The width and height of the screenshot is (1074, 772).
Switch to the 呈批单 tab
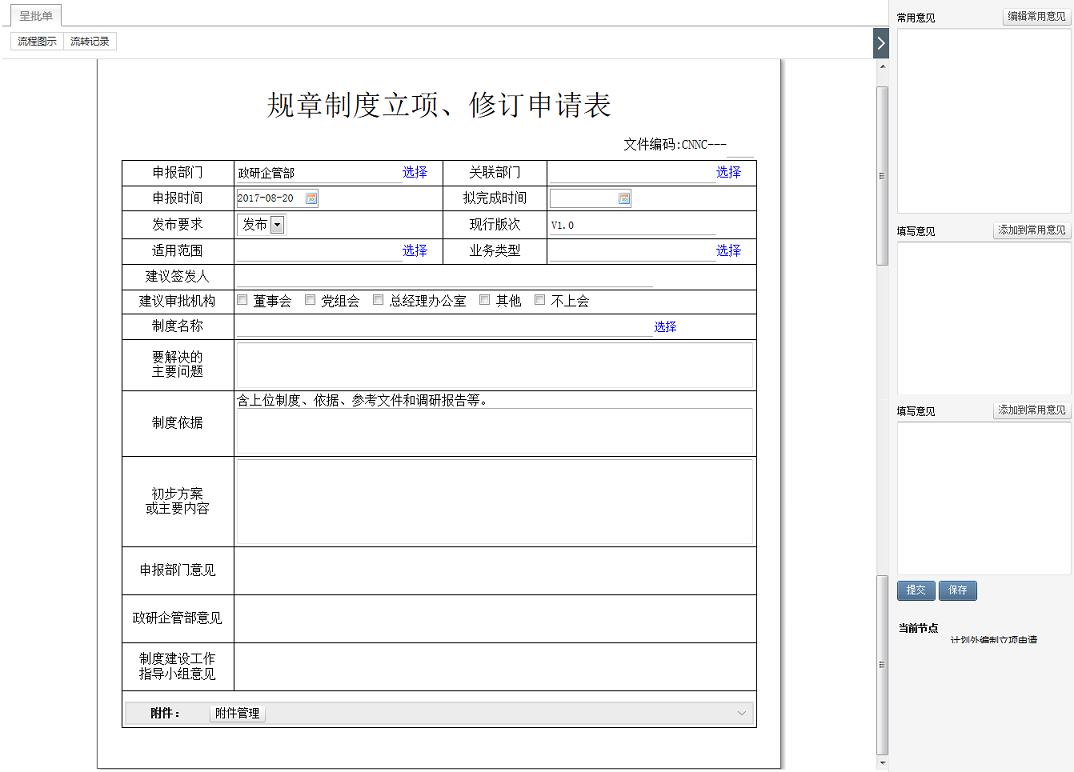[36, 15]
